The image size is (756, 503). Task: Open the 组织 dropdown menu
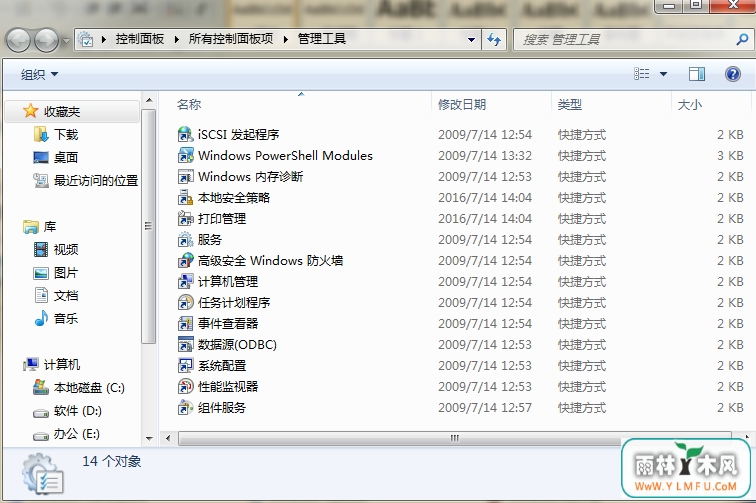(x=39, y=74)
